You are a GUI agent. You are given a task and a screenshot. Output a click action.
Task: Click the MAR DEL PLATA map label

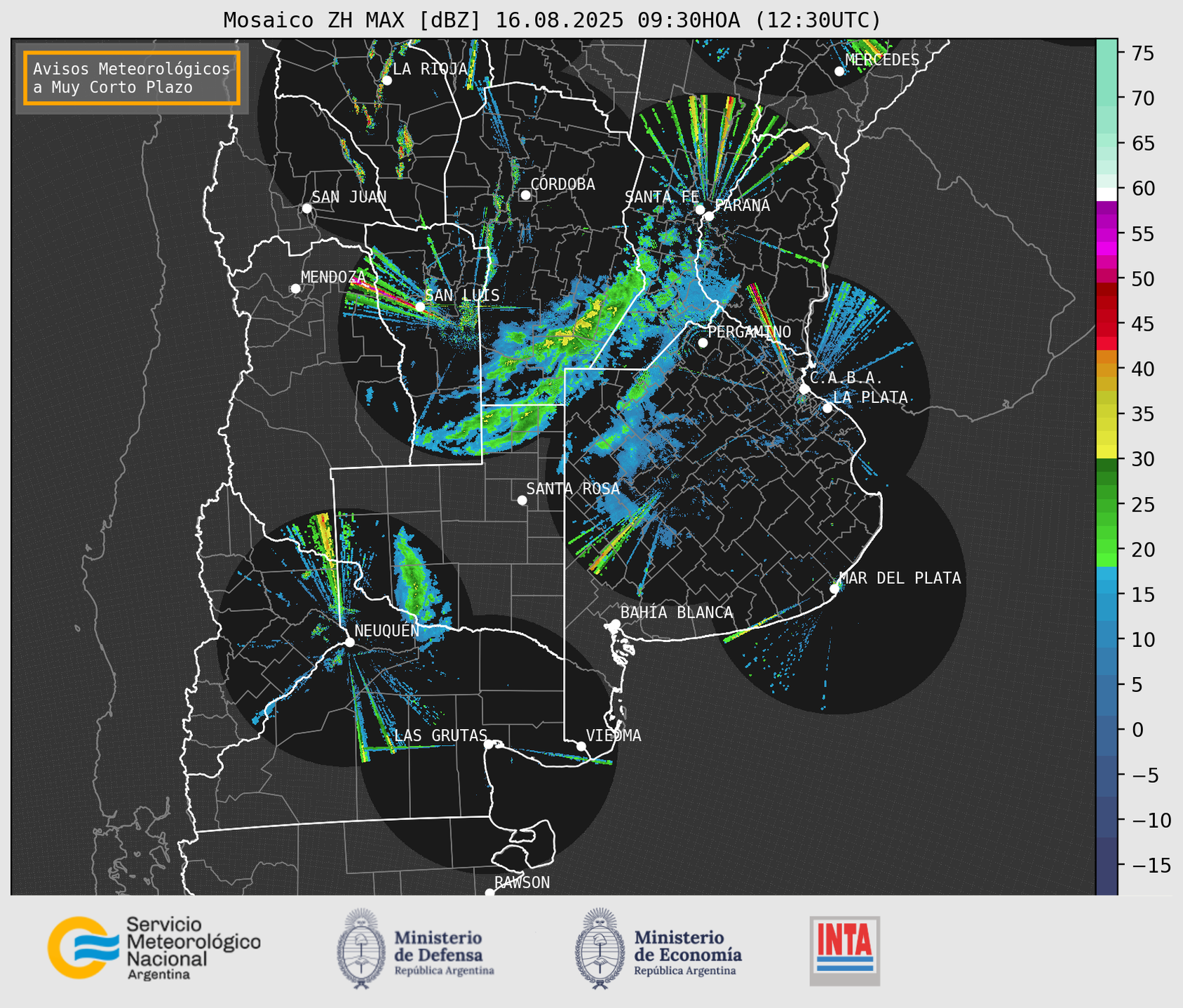[x=900, y=578]
